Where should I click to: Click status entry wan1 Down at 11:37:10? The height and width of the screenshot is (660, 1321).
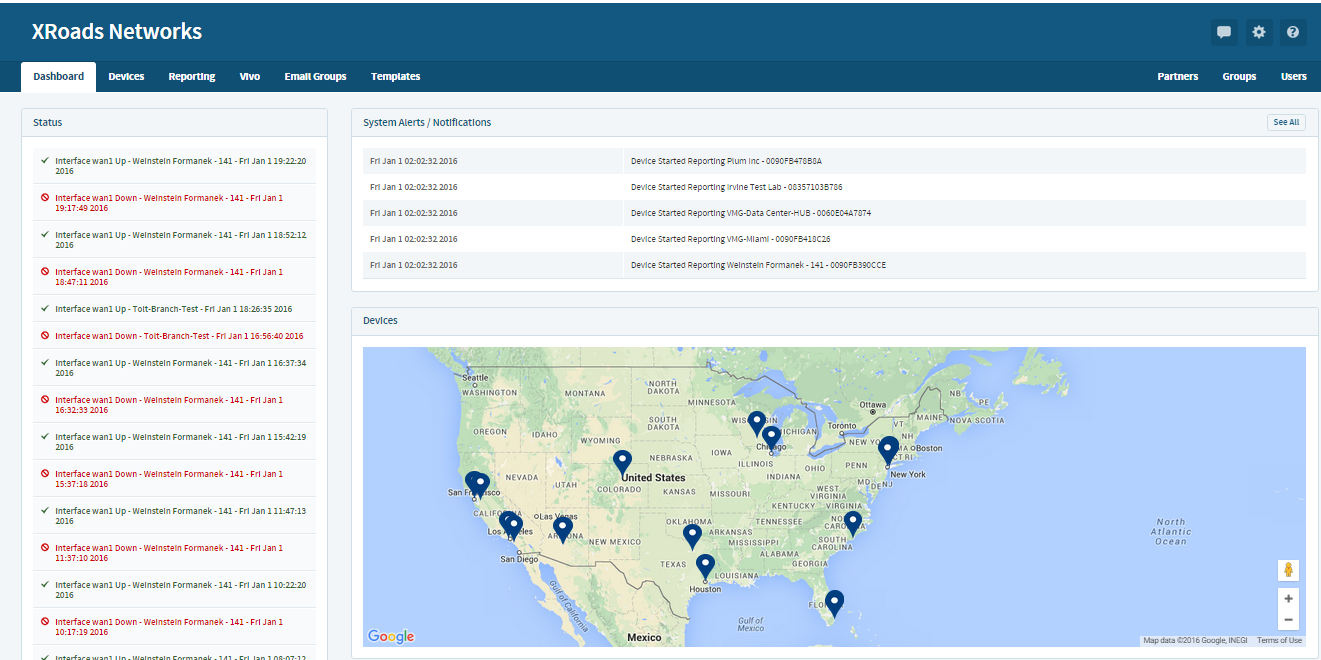click(174, 552)
